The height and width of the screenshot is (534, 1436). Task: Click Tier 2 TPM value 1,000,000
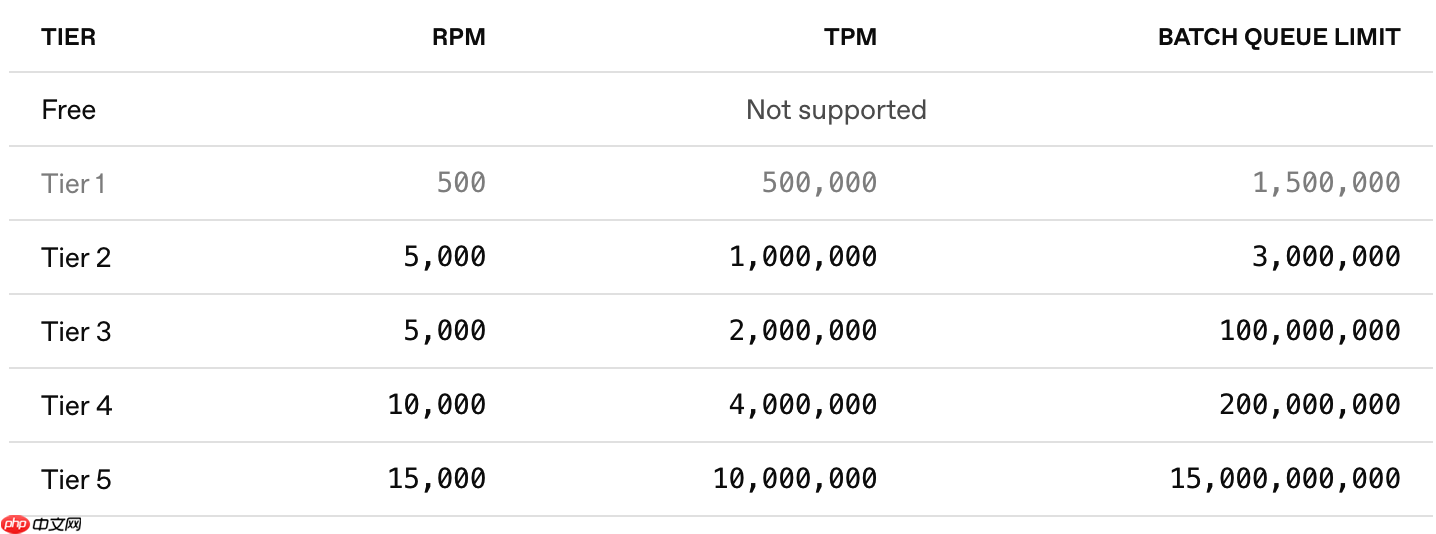(802, 257)
